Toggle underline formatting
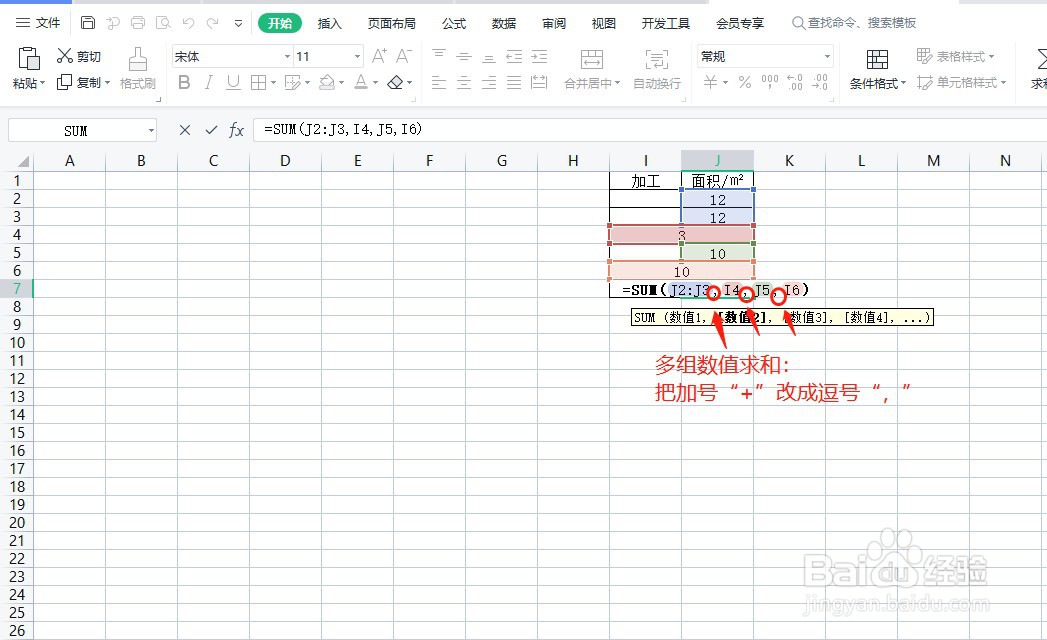Image resolution: width=1047 pixels, height=640 pixels. coord(232,83)
